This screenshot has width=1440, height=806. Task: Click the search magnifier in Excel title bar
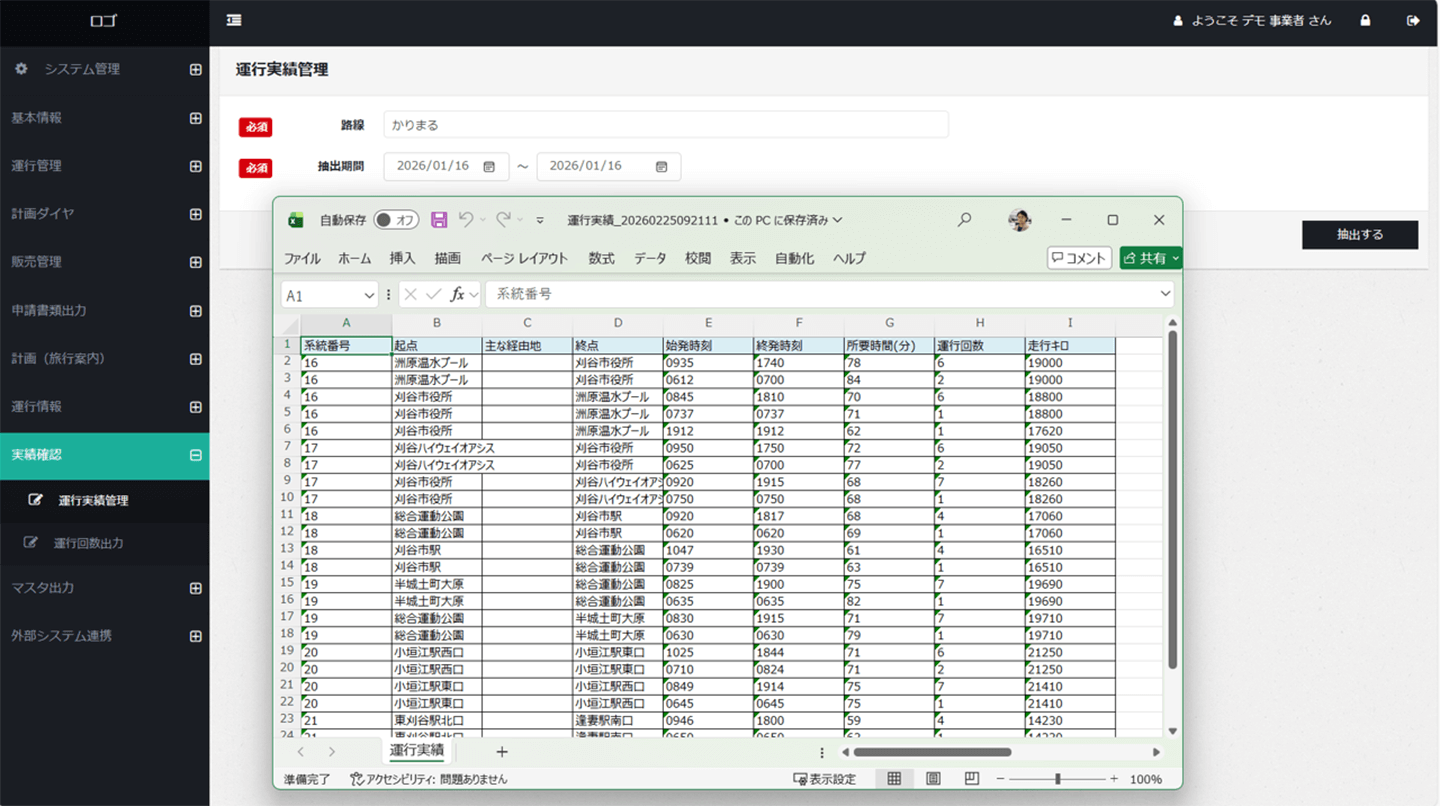pos(964,220)
